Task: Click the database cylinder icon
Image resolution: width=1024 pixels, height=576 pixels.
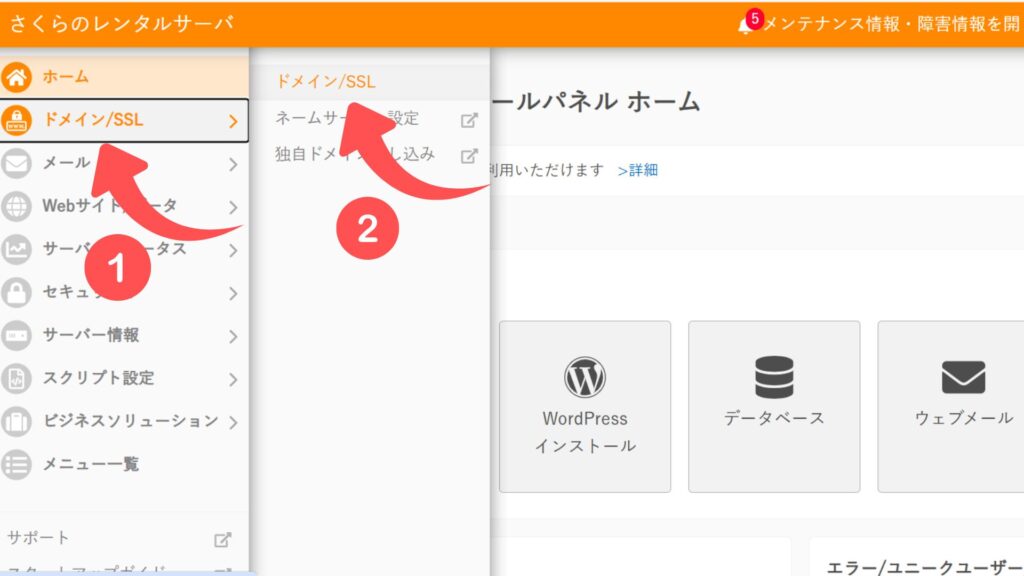Action: 774,377
